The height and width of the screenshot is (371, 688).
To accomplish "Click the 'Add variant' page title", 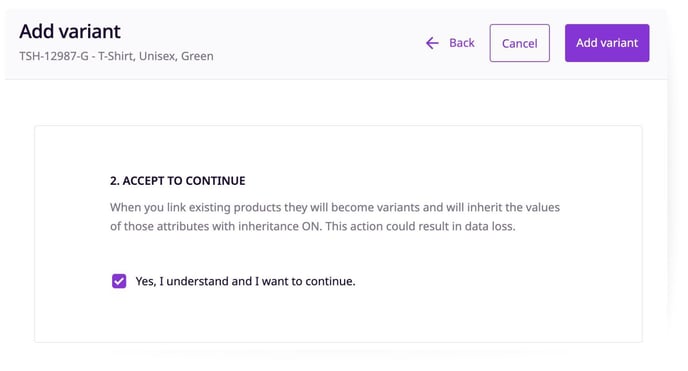I will [70, 32].
